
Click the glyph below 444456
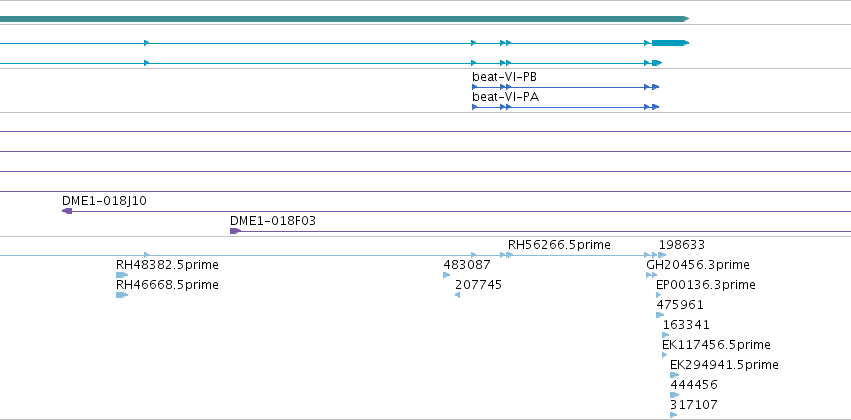[x=675, y=396]
